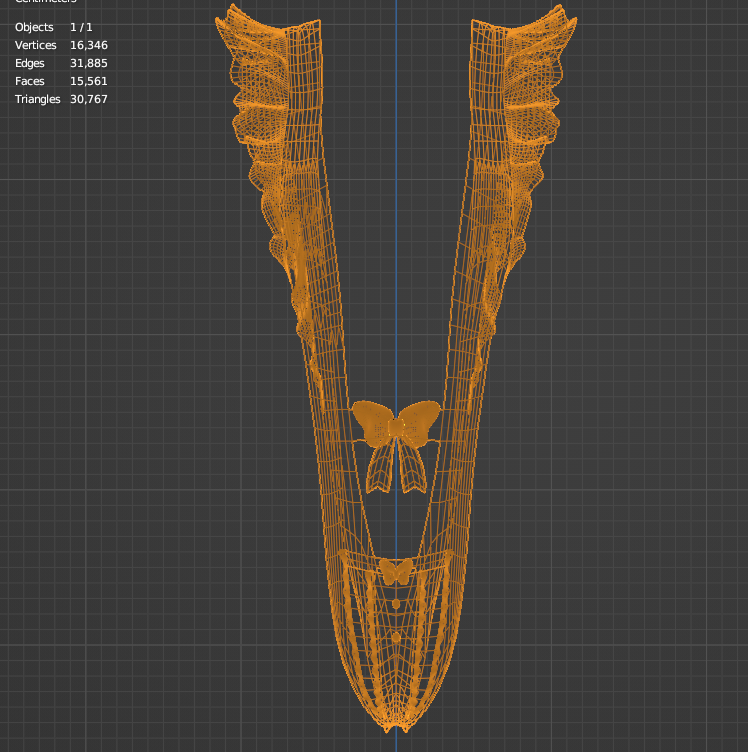Click the upper button beneath the small butterfly
Viewport: 748px width, 752px height.
point(396,604)
